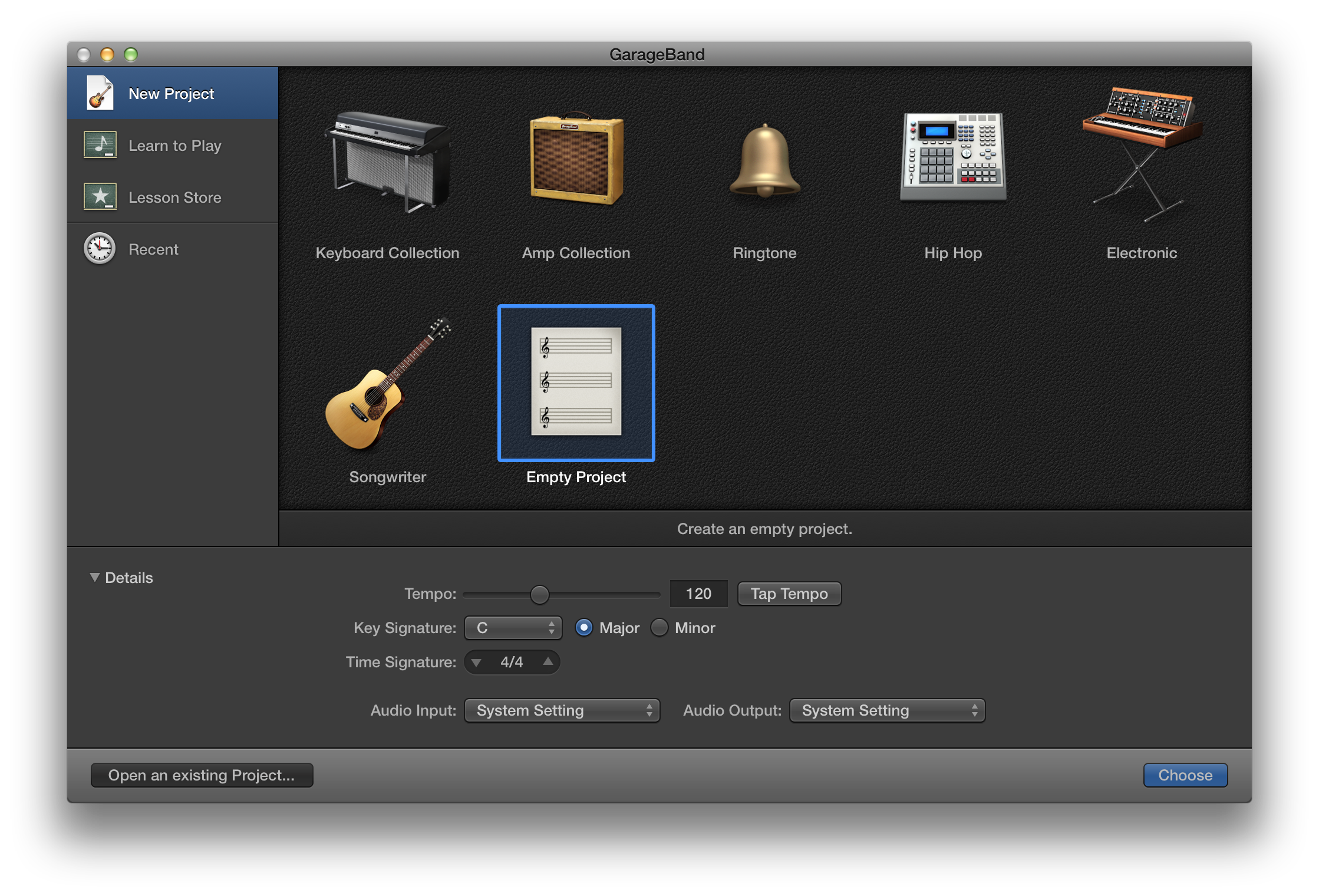Decrease time signature with down arrow

[x=476, y=663]
